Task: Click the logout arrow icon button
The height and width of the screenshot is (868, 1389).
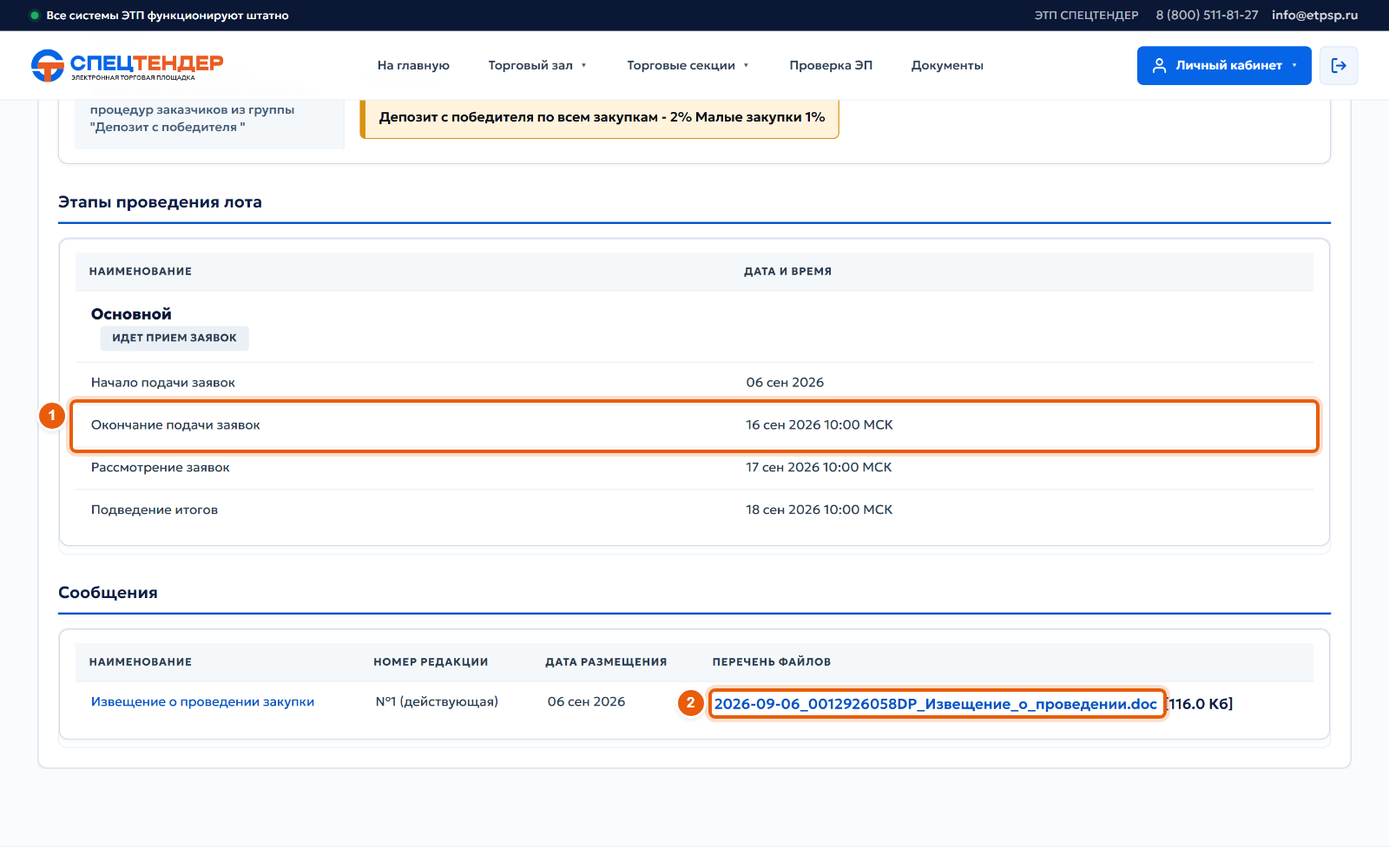Action: tap(1339, 66)
